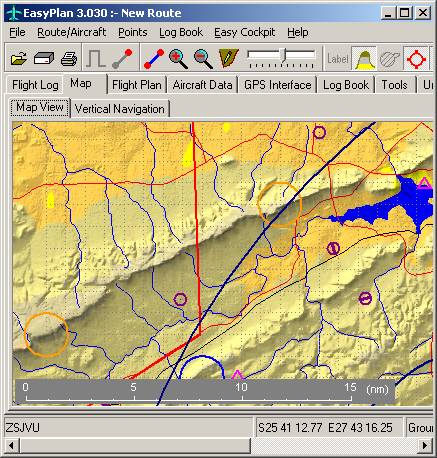Click the zoom out magnifier icon
437x458 pixels.
(203, 59)
